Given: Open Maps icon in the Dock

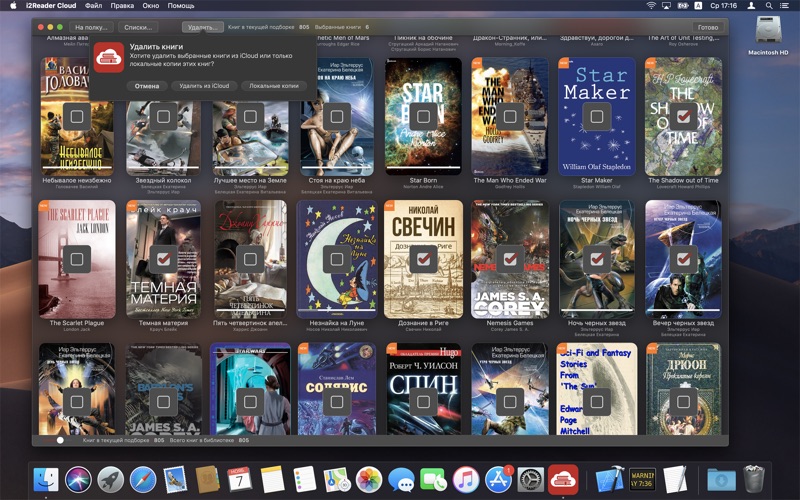Looking at the screenshot, I should point(337,480).
